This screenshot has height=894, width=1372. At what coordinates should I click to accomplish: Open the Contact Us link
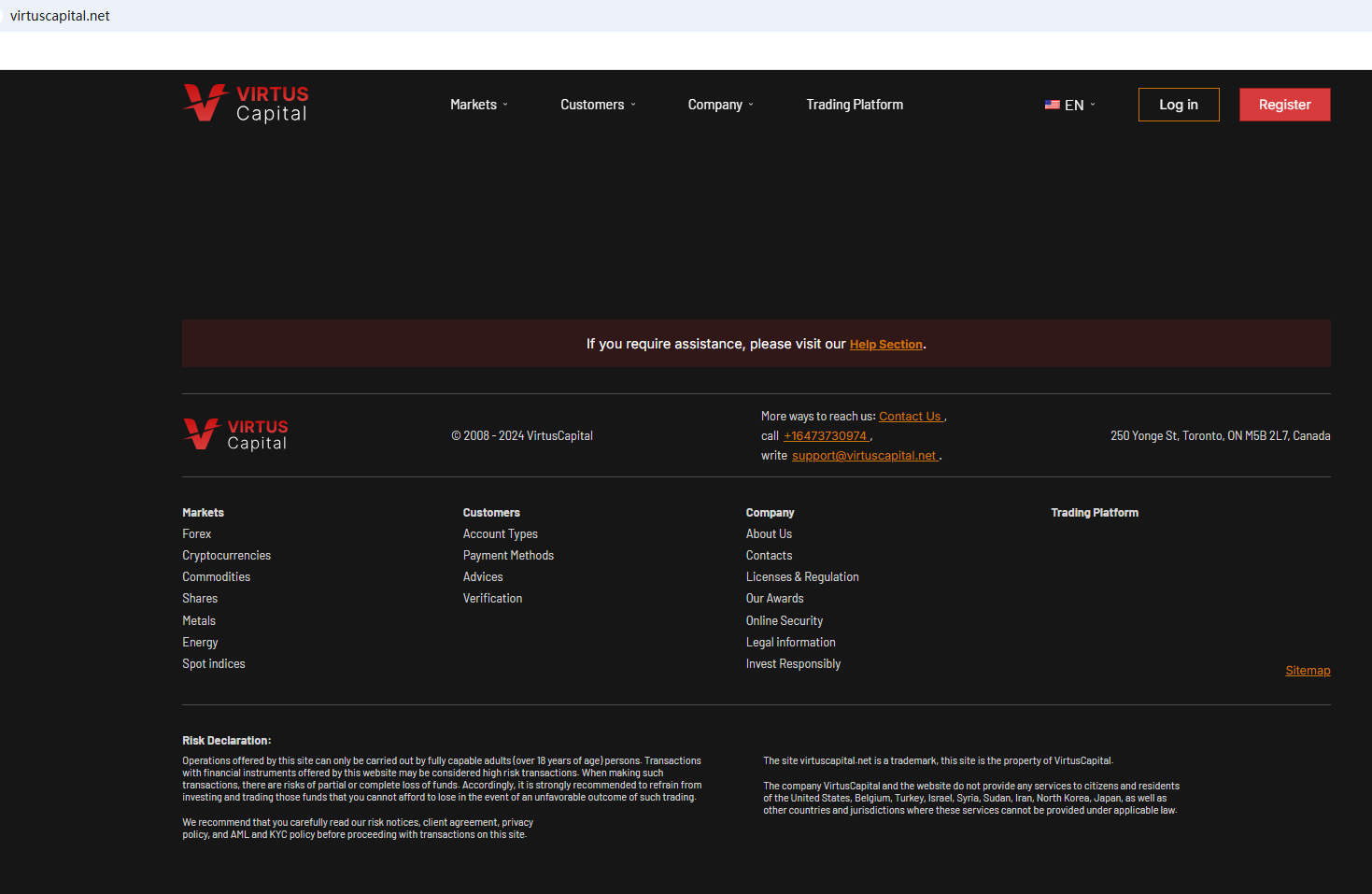pos(910,417)
